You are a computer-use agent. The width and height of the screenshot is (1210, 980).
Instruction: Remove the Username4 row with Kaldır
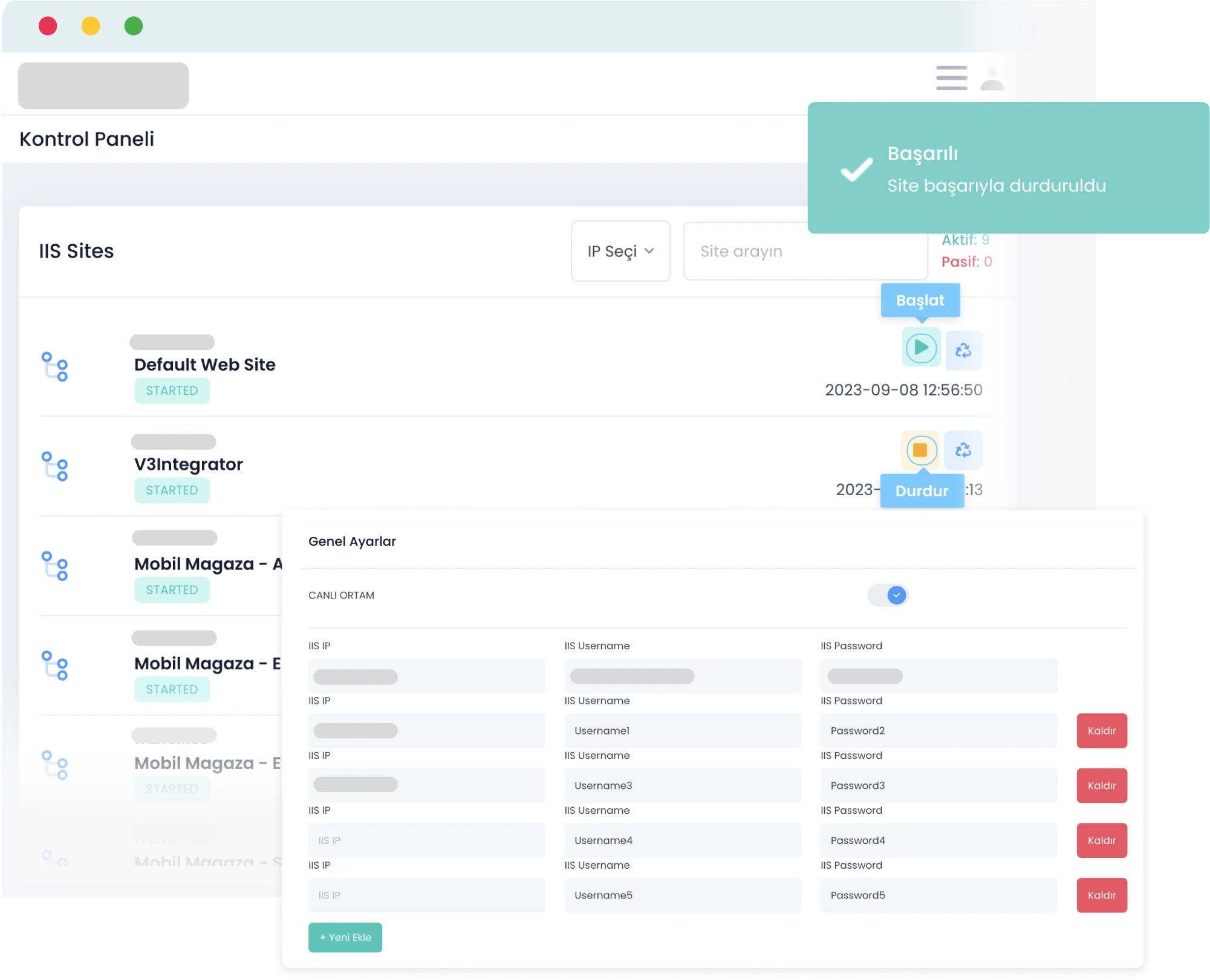click(1102, 841)
